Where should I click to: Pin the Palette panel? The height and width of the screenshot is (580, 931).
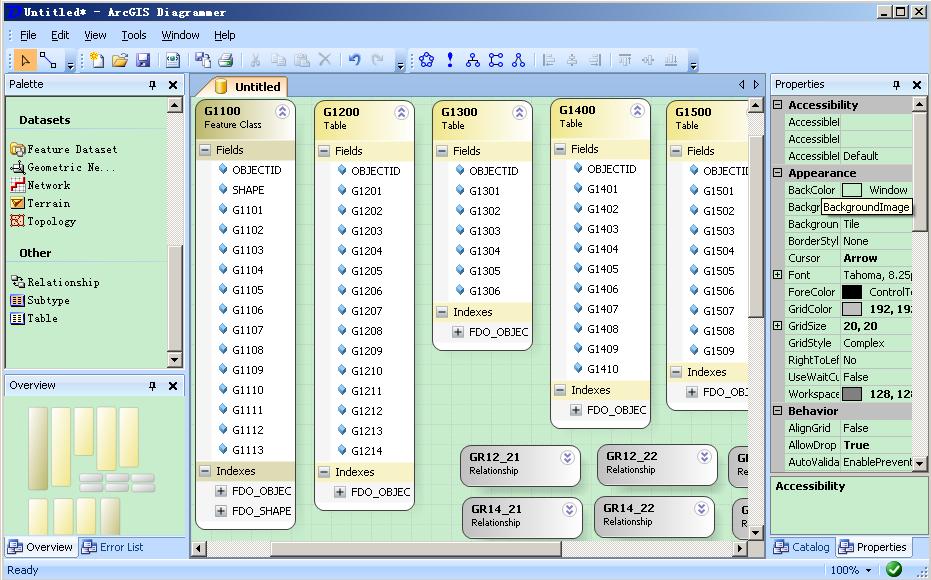[x=153, y=85]
